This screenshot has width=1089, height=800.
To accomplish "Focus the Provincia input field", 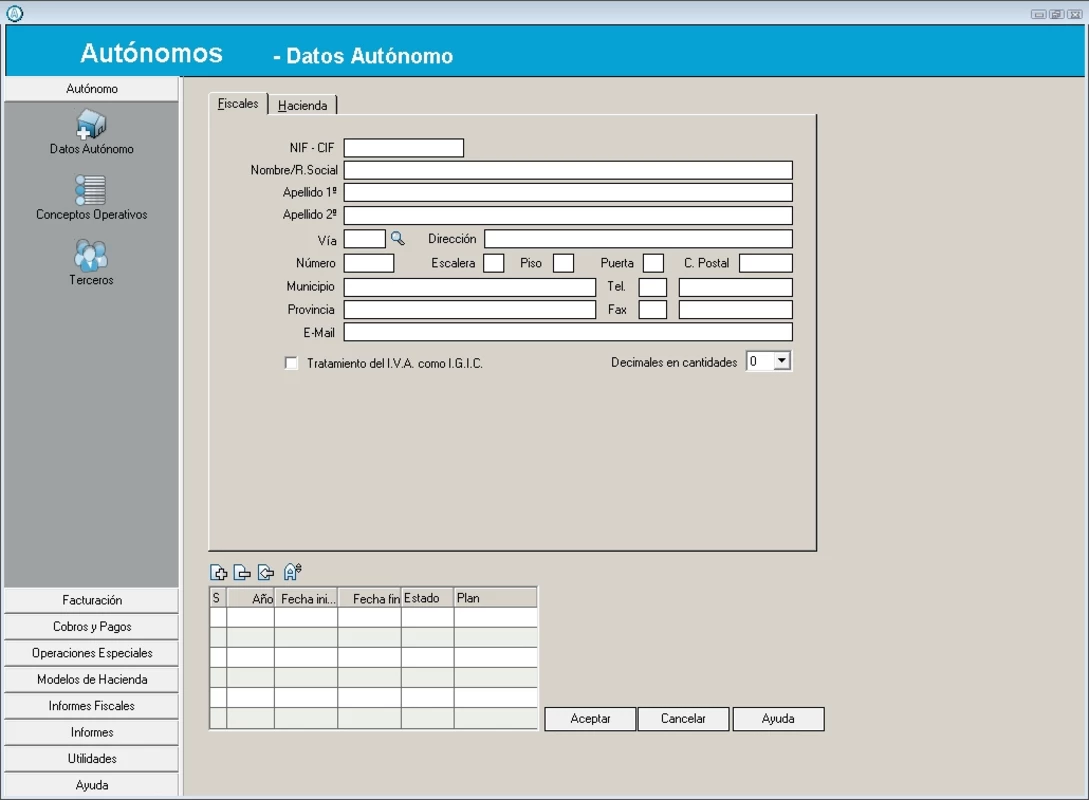I will [470, 310].
